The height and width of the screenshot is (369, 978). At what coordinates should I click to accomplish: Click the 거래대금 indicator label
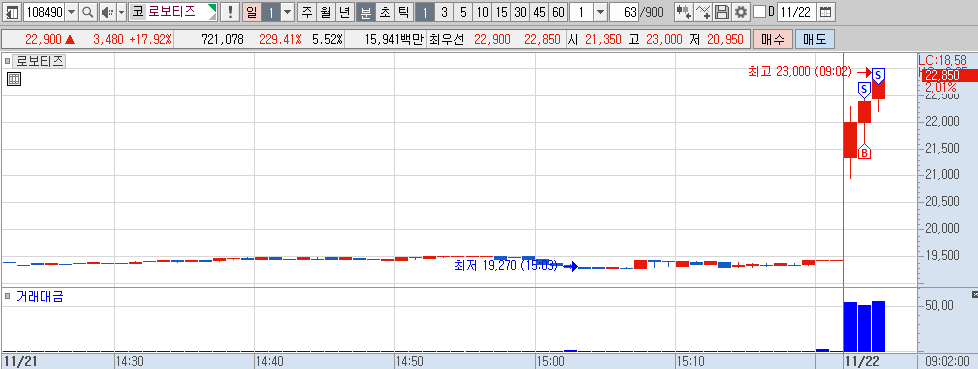40,297
